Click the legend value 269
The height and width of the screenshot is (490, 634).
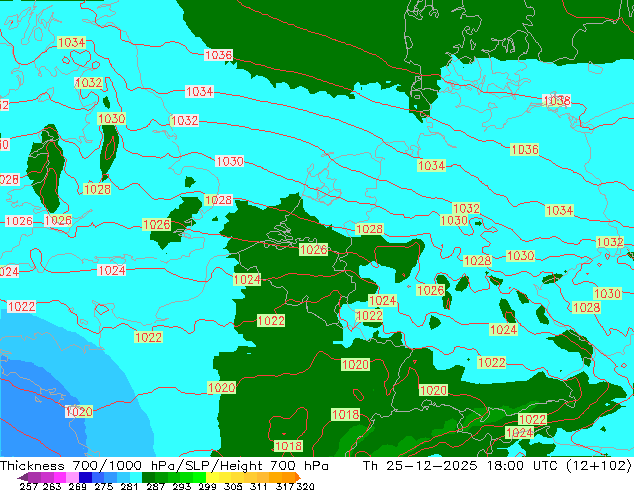[x=77, y=486]
